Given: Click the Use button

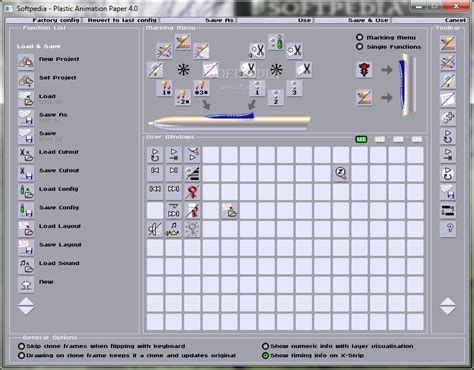Looking at the screenshot, I should click(x=275, y=20).
